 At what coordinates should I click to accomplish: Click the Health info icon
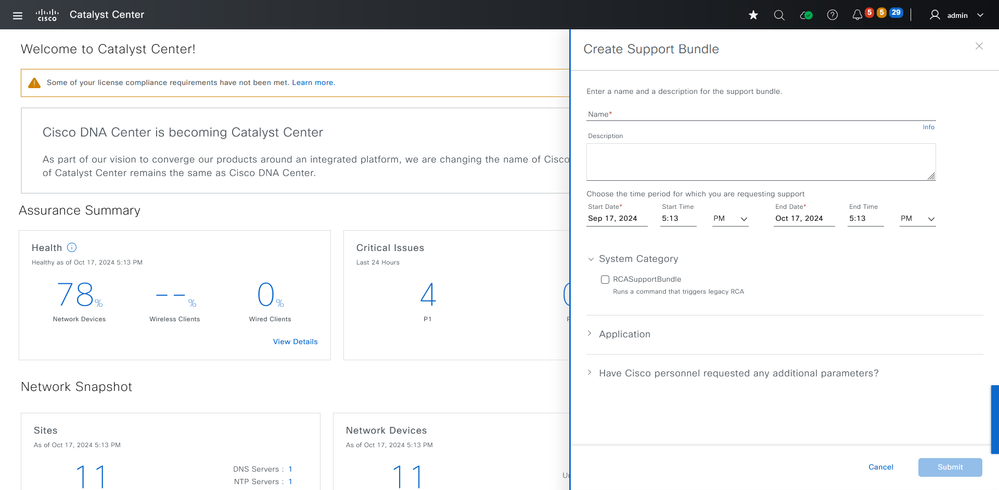click(x=72, y=247)
